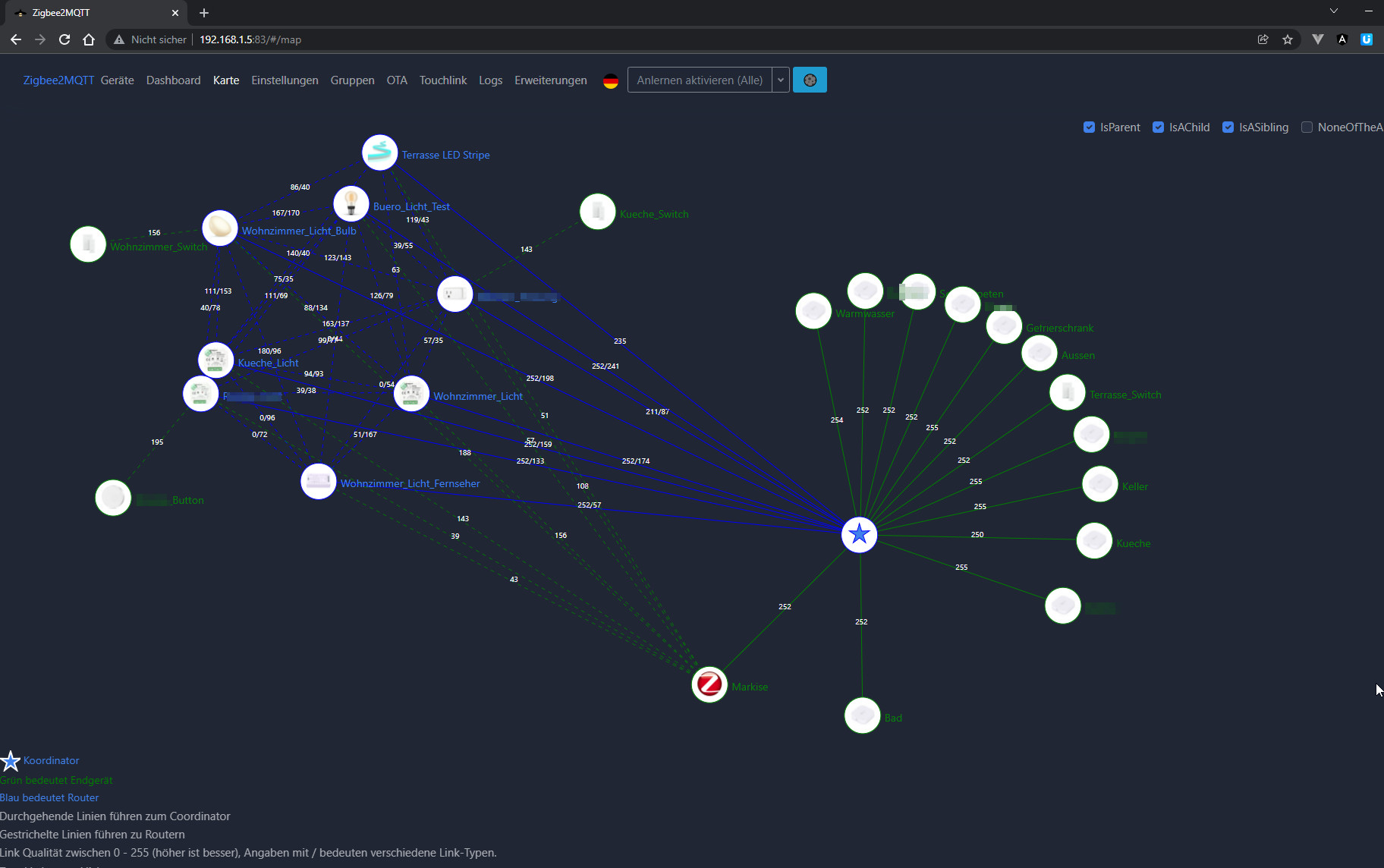
Task: Select the Kueche_Licht device node icon
Action: click(215, 360)
